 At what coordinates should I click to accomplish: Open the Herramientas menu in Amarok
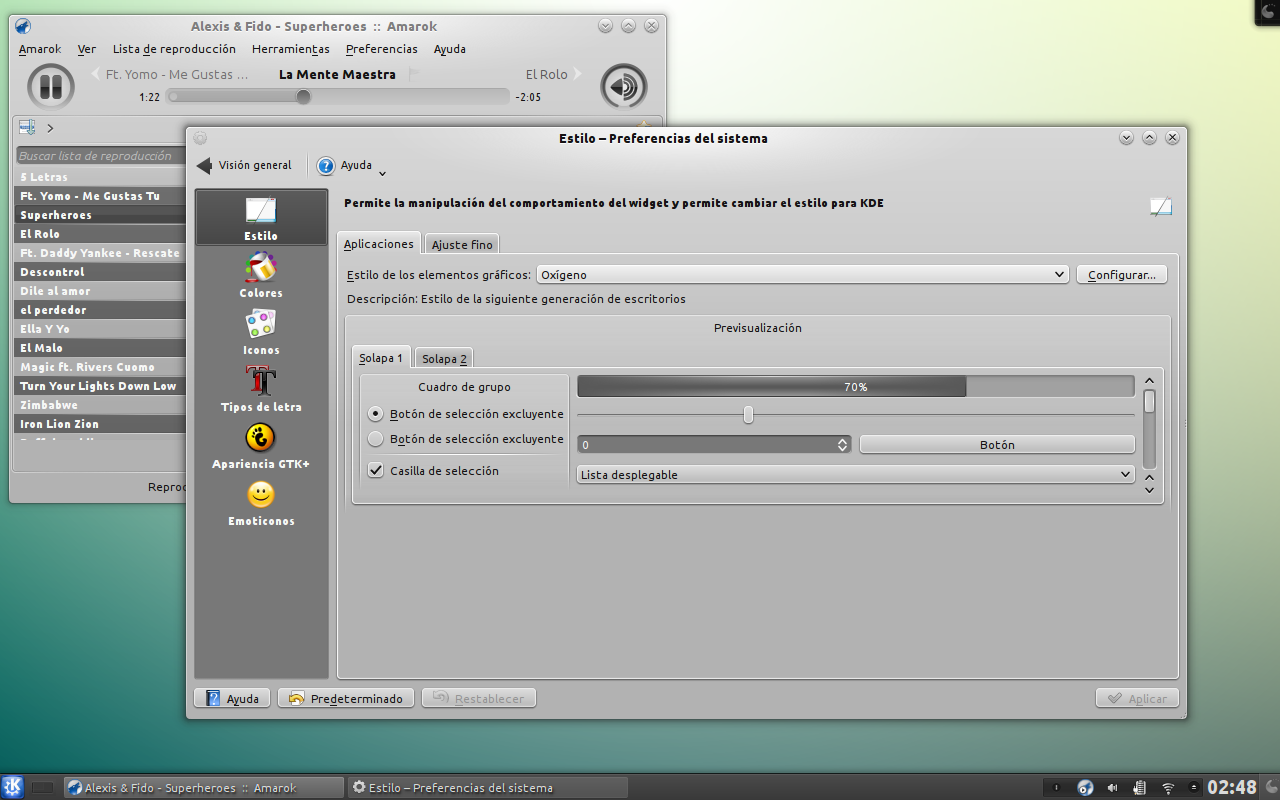[291, 49]
